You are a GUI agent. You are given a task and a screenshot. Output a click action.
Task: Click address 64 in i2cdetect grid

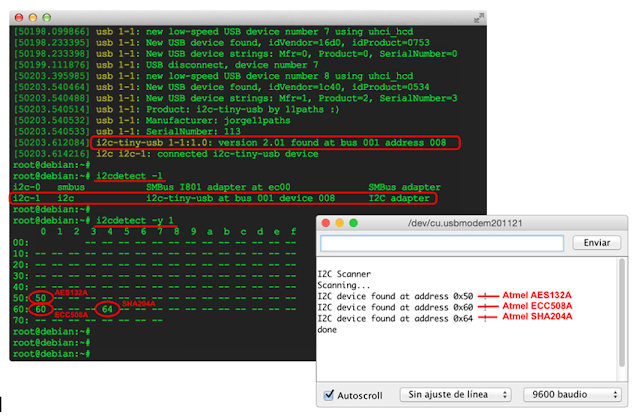tap(107, 309)
